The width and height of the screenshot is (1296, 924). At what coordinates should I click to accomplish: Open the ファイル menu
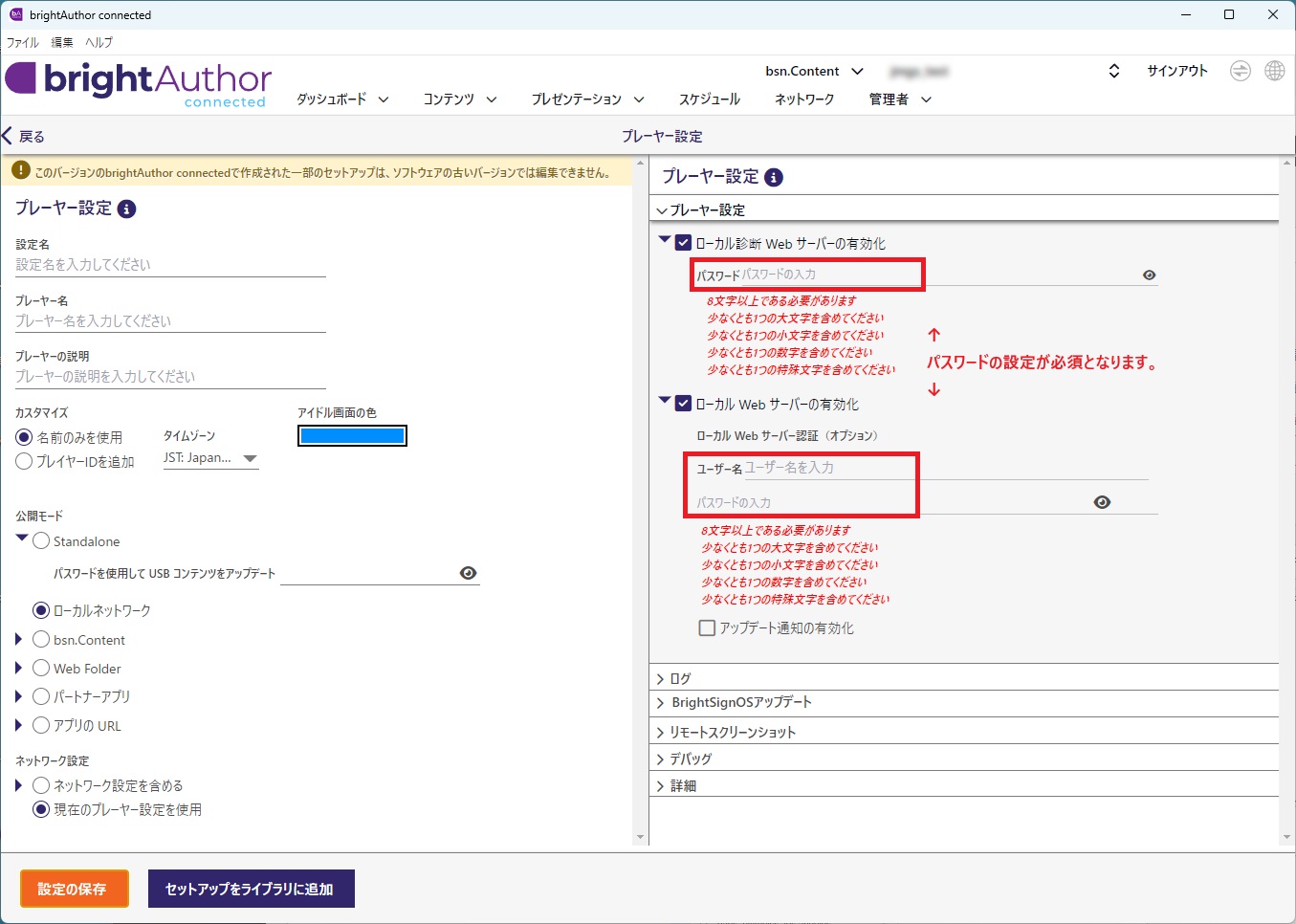pos(22,42)
